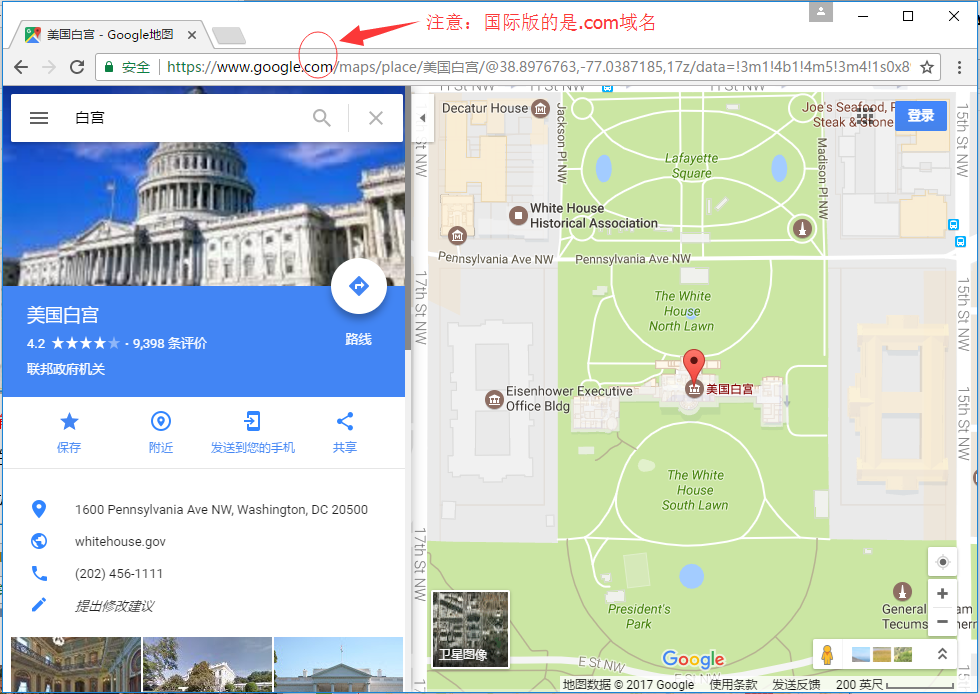The image size is (980, 694).
Task: Click the side panel vertical scrollbar
Action: (x=408, y=219)
